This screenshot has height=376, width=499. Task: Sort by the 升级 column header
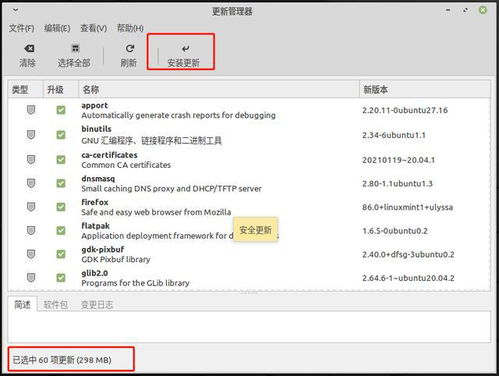61,89
